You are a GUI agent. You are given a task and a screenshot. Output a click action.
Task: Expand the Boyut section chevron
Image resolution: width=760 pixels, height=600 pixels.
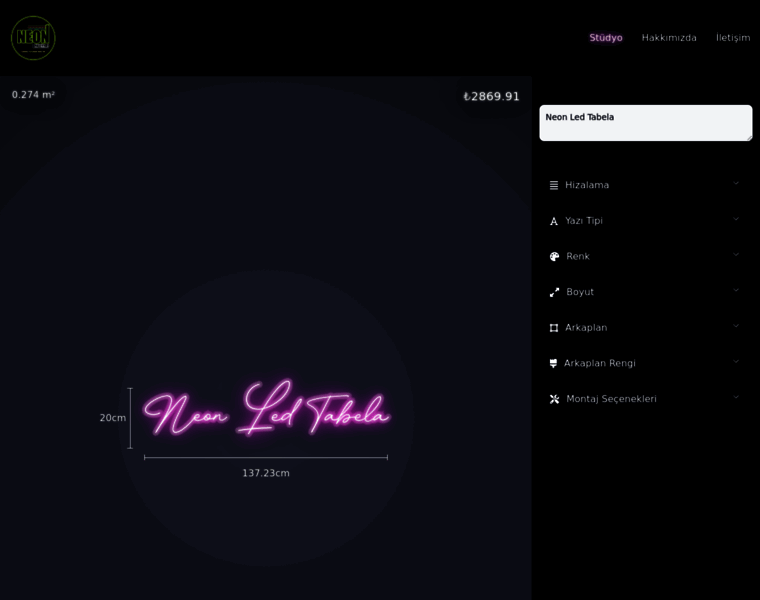tap(736, 290)
